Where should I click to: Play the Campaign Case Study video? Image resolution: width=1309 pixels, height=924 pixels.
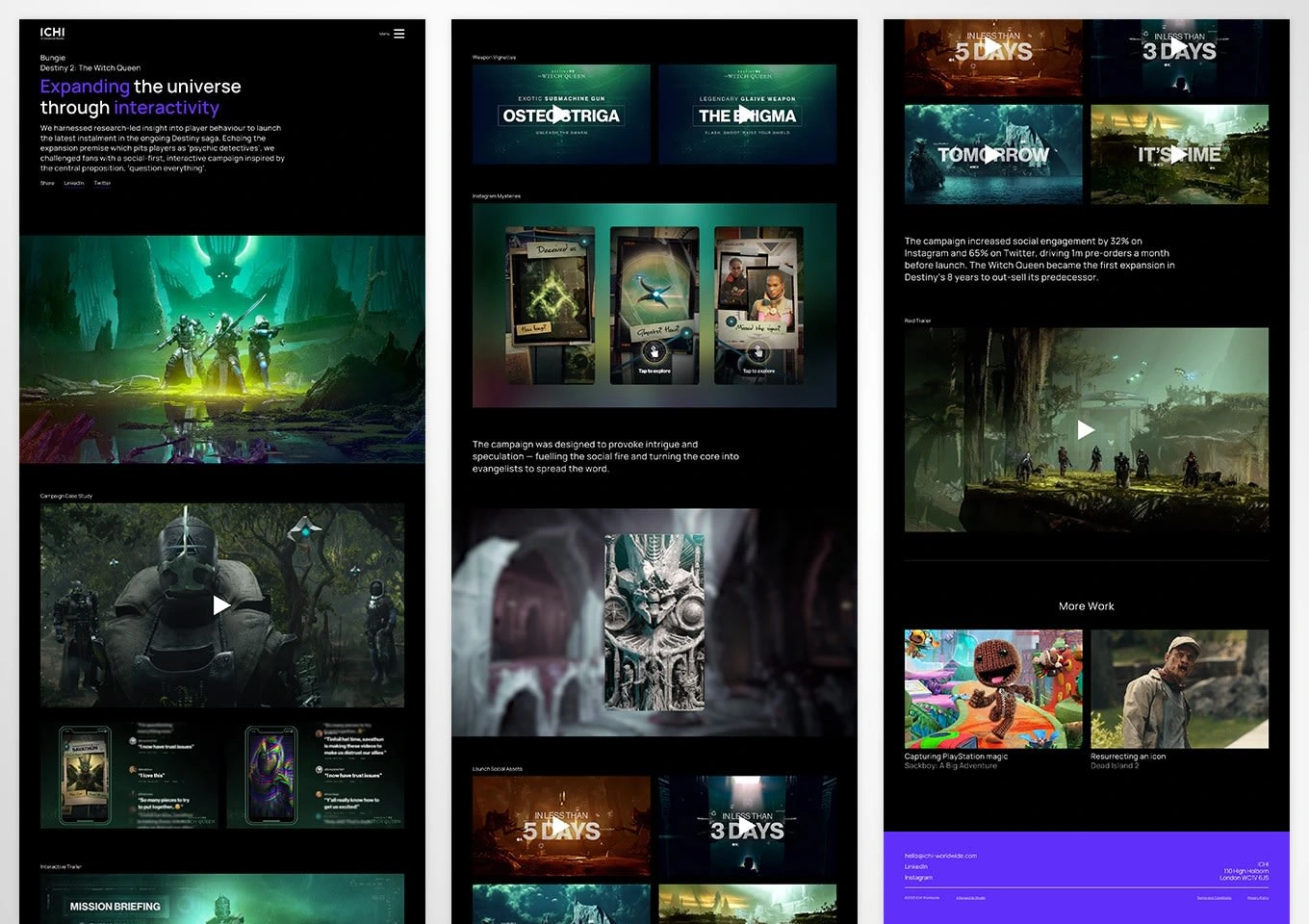(x=222, y=605)
